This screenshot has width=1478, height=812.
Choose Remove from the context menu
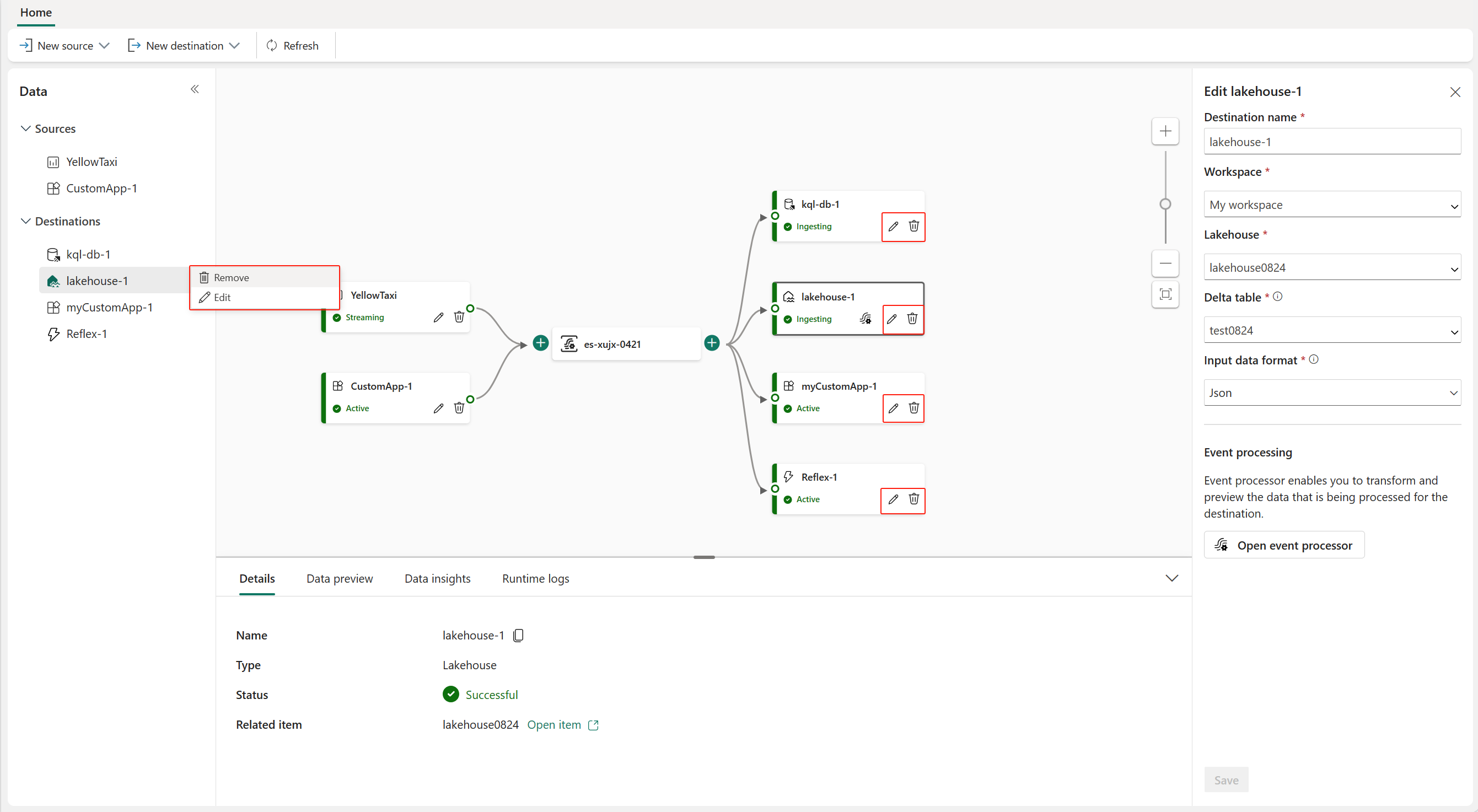[265, 278]
